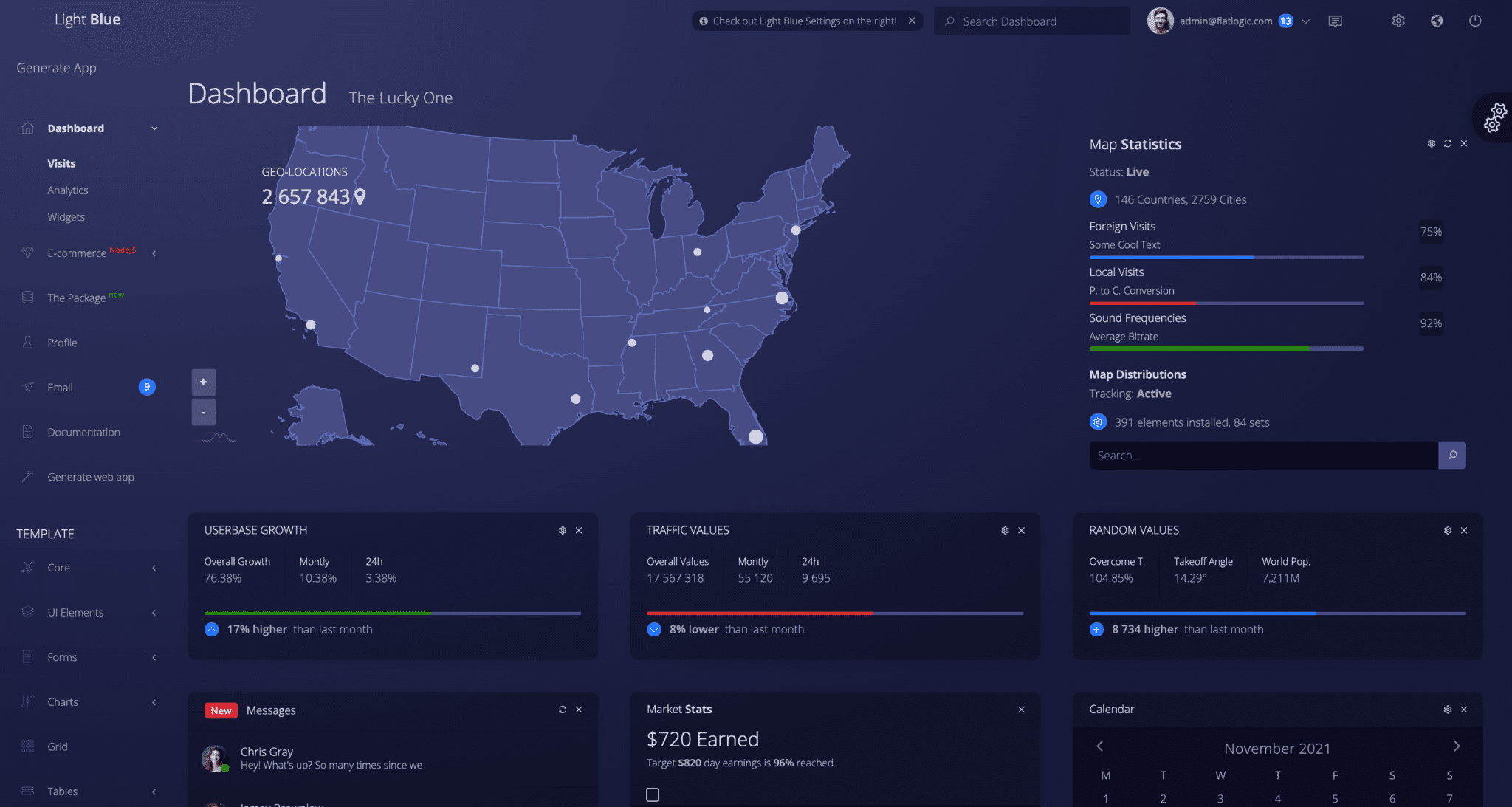This screenshot has height=807, width=1512.
Task: Expand admin account dropdown chevron
Action: click(1305, 21)
